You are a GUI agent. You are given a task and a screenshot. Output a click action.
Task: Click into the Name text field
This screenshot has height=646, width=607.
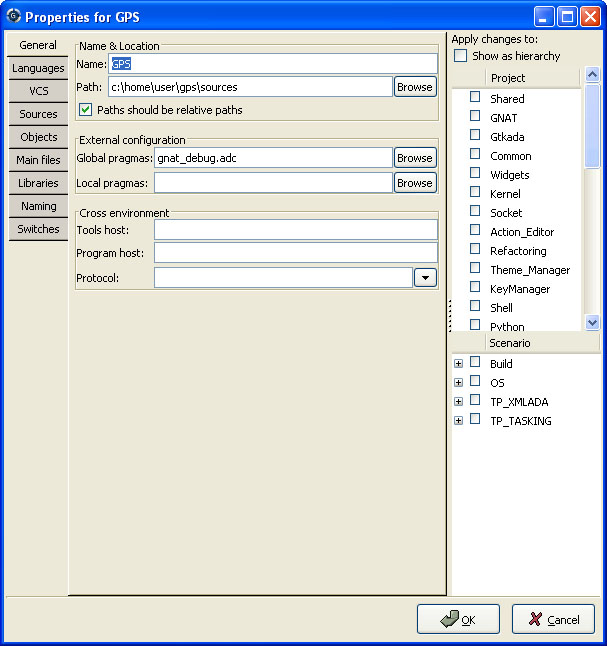(x=273, y=64)
